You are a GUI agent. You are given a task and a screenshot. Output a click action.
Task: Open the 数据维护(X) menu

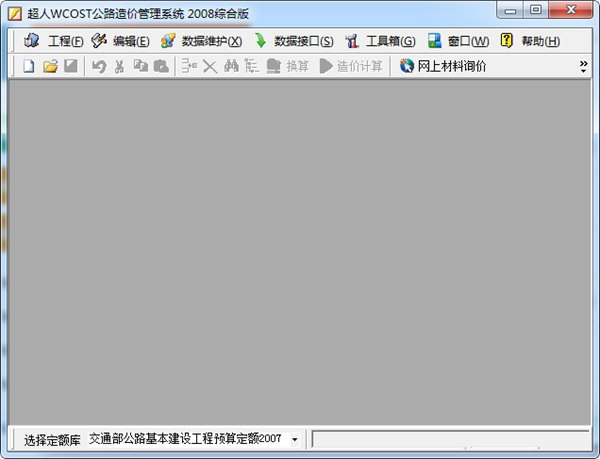[201, 41]
